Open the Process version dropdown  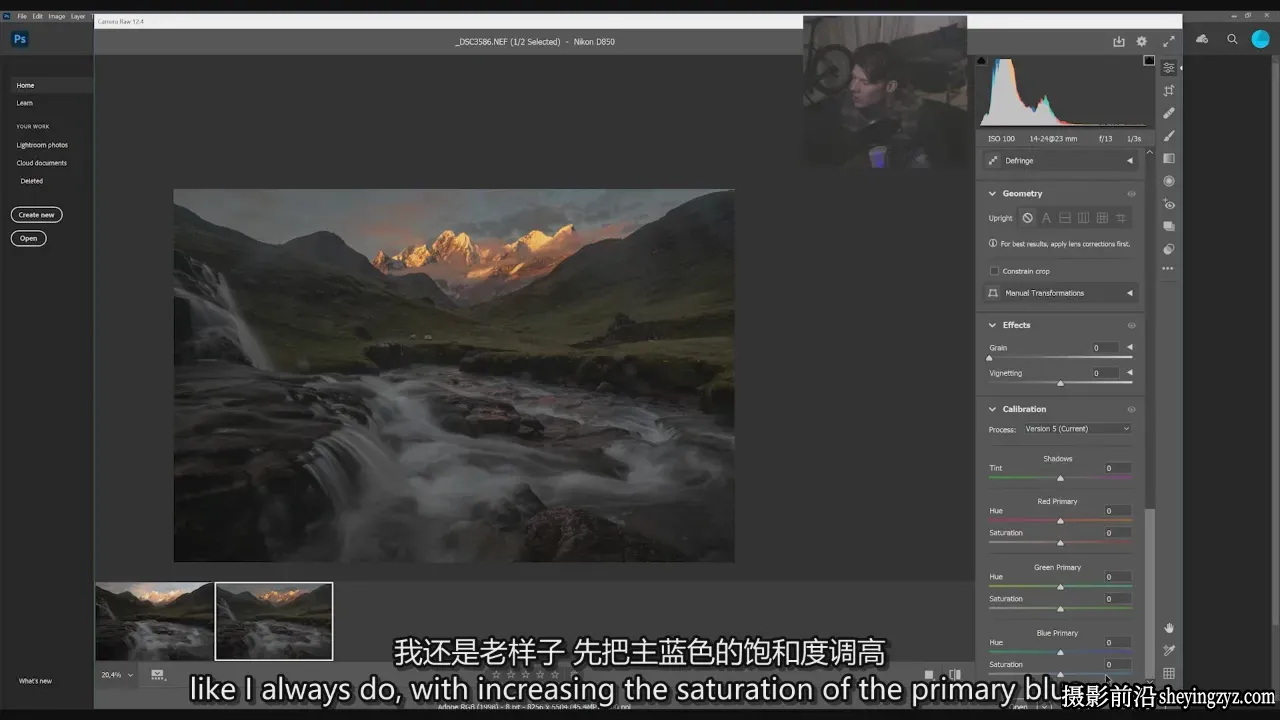point(1077,429)
